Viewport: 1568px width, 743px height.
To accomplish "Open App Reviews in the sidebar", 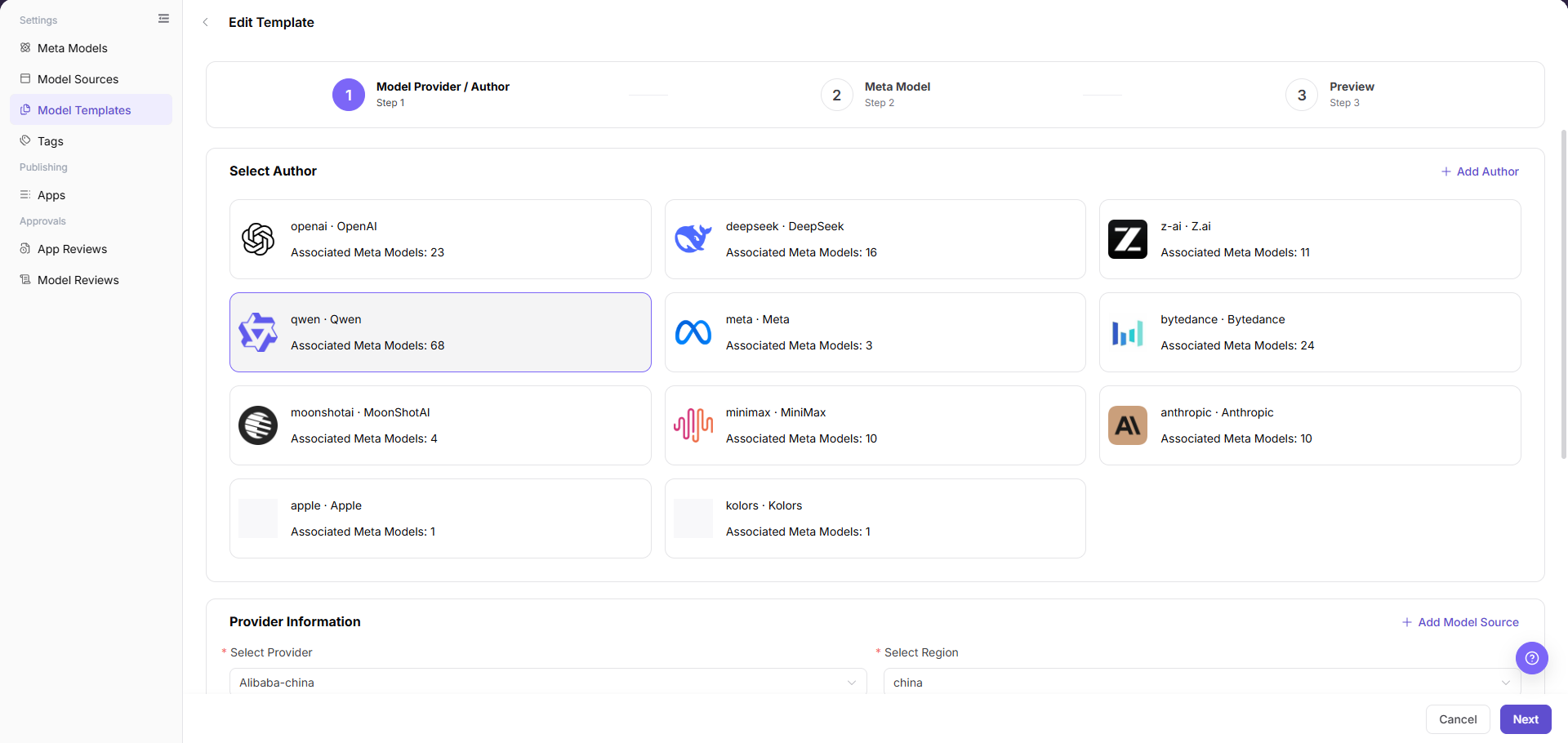I will (x=91, y=249).
